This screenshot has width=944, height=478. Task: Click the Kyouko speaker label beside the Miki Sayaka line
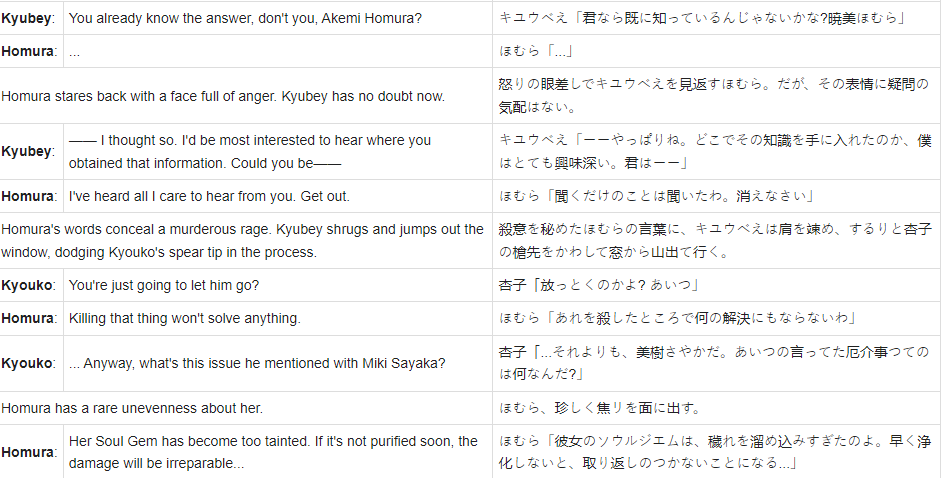tap(28, 364)
